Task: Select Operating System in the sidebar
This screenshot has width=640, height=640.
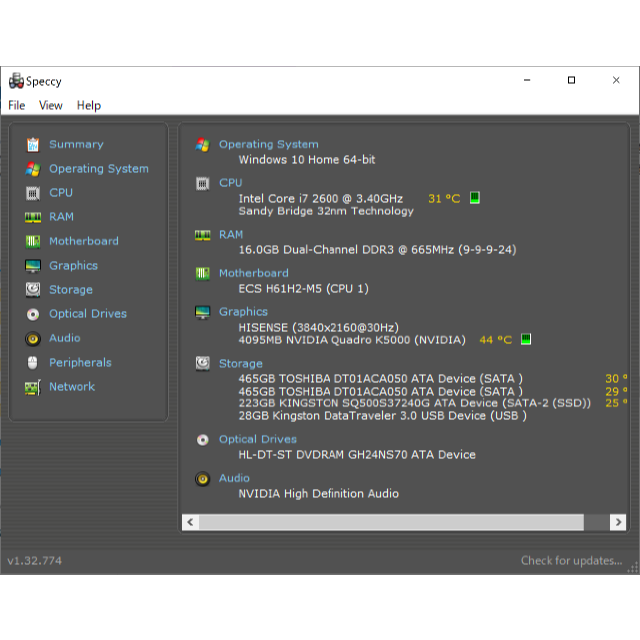Action: click(99, 169)
